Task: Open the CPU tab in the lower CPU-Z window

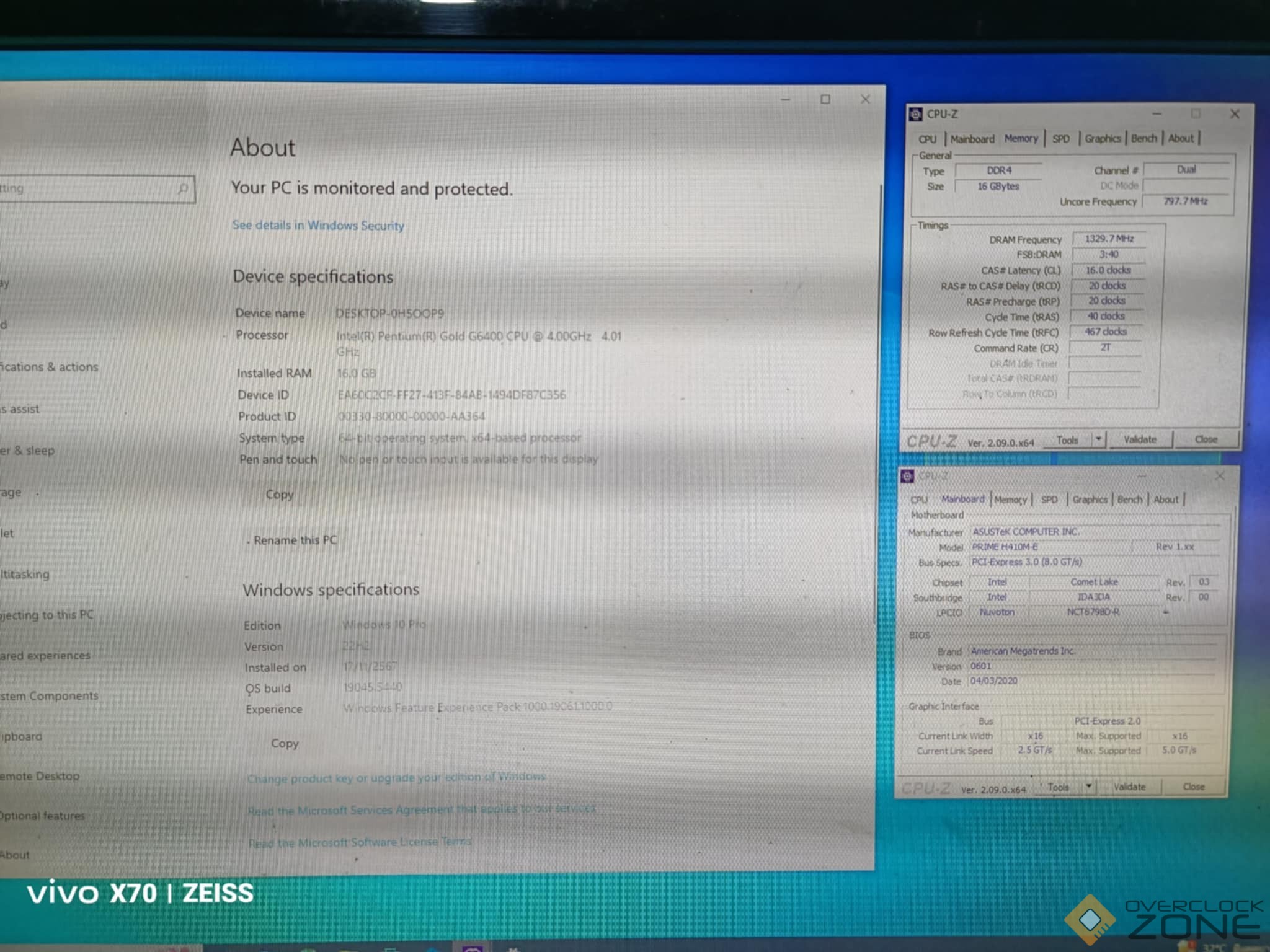Action: click(x=919, y=500)
